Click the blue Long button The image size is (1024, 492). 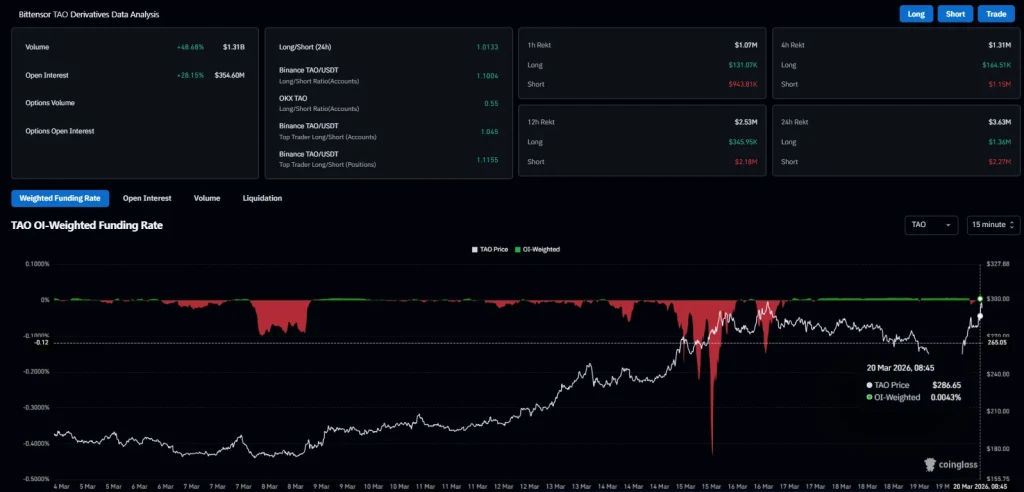click(x=916, y=14)
